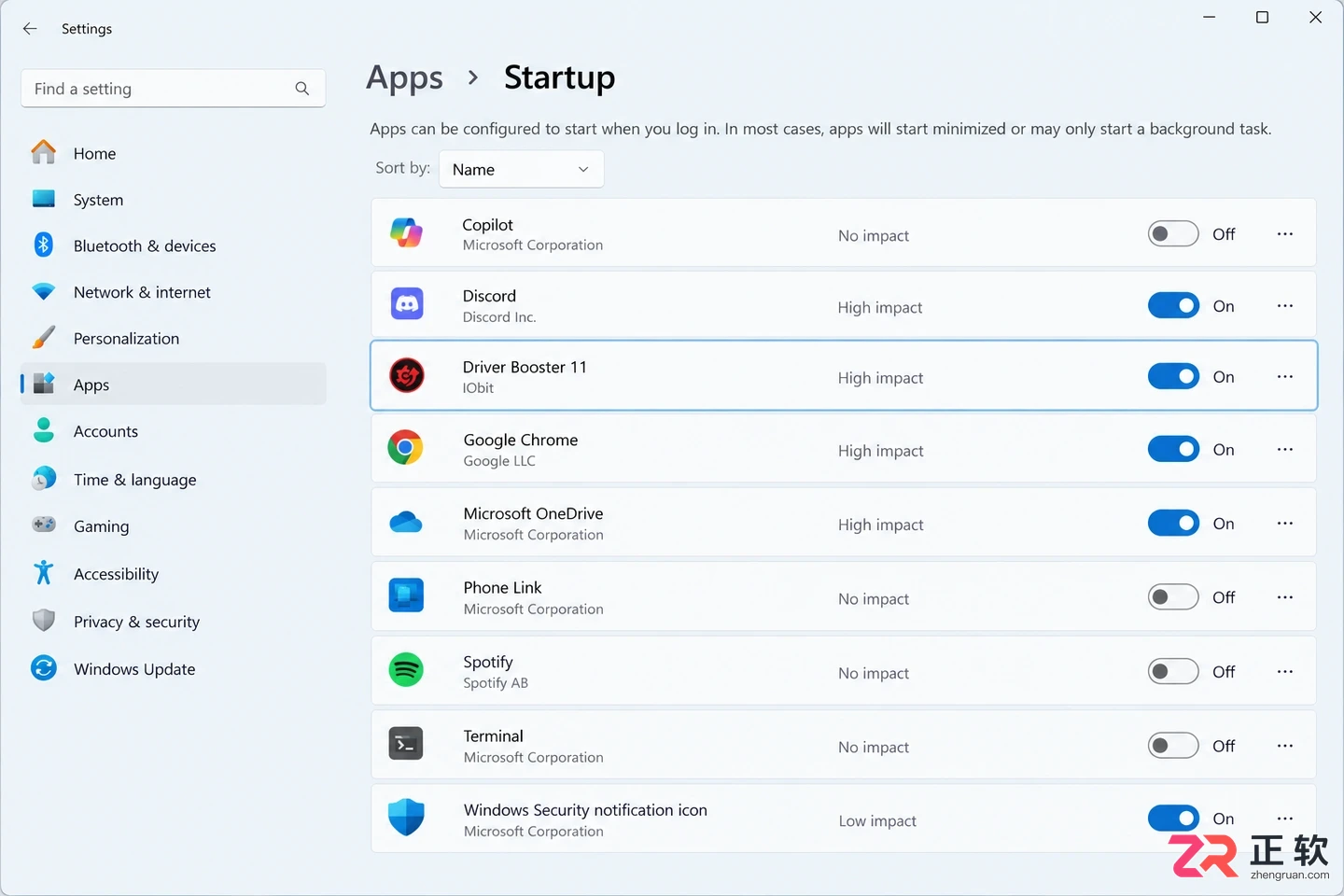
Task: Open more options for Discord
Action: pyautogui.click(x=1285, y=305)
